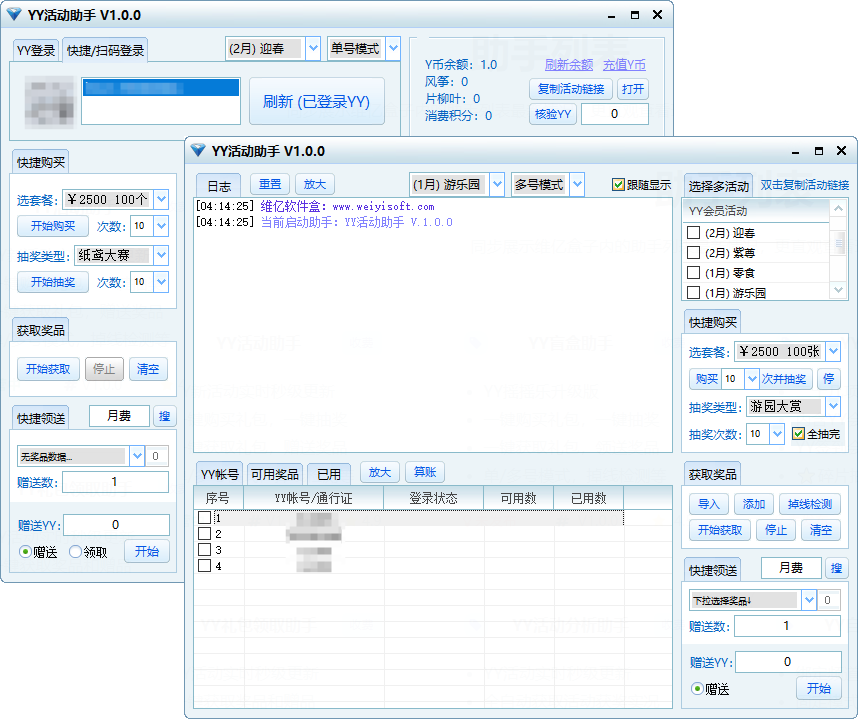858x719 pixels.
Task: Expand the (1月) 游乐园 activity dropdown
Action: coord(497,185)
